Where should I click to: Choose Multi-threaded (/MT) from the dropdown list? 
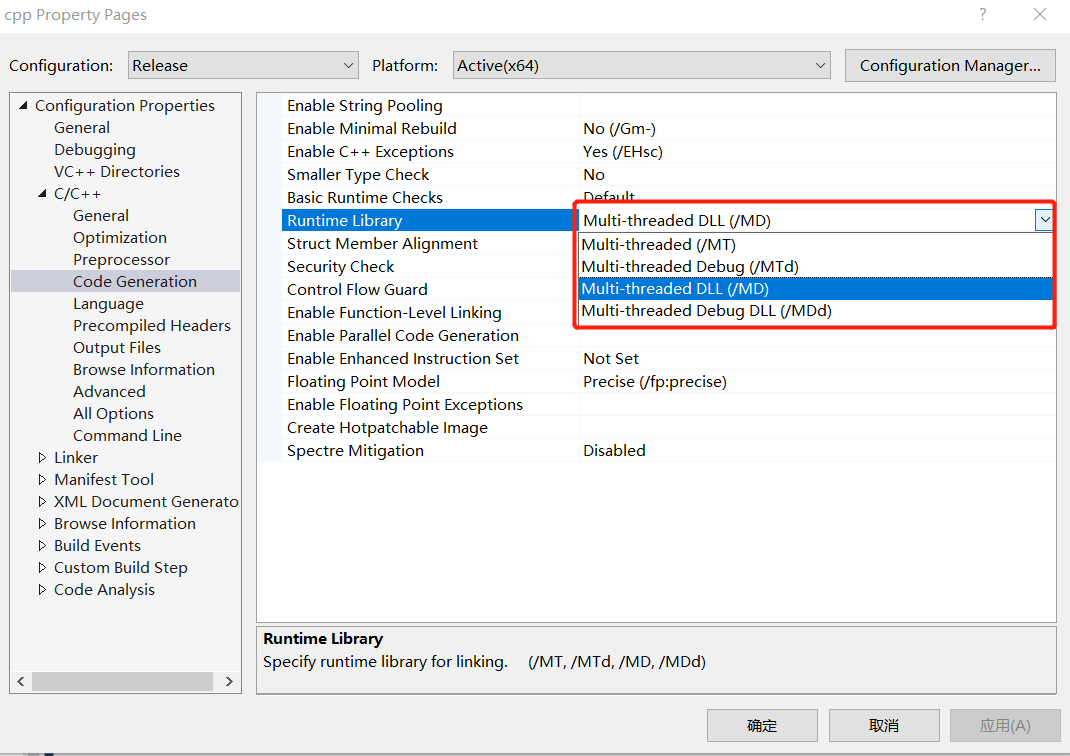[x=815, y=244]
